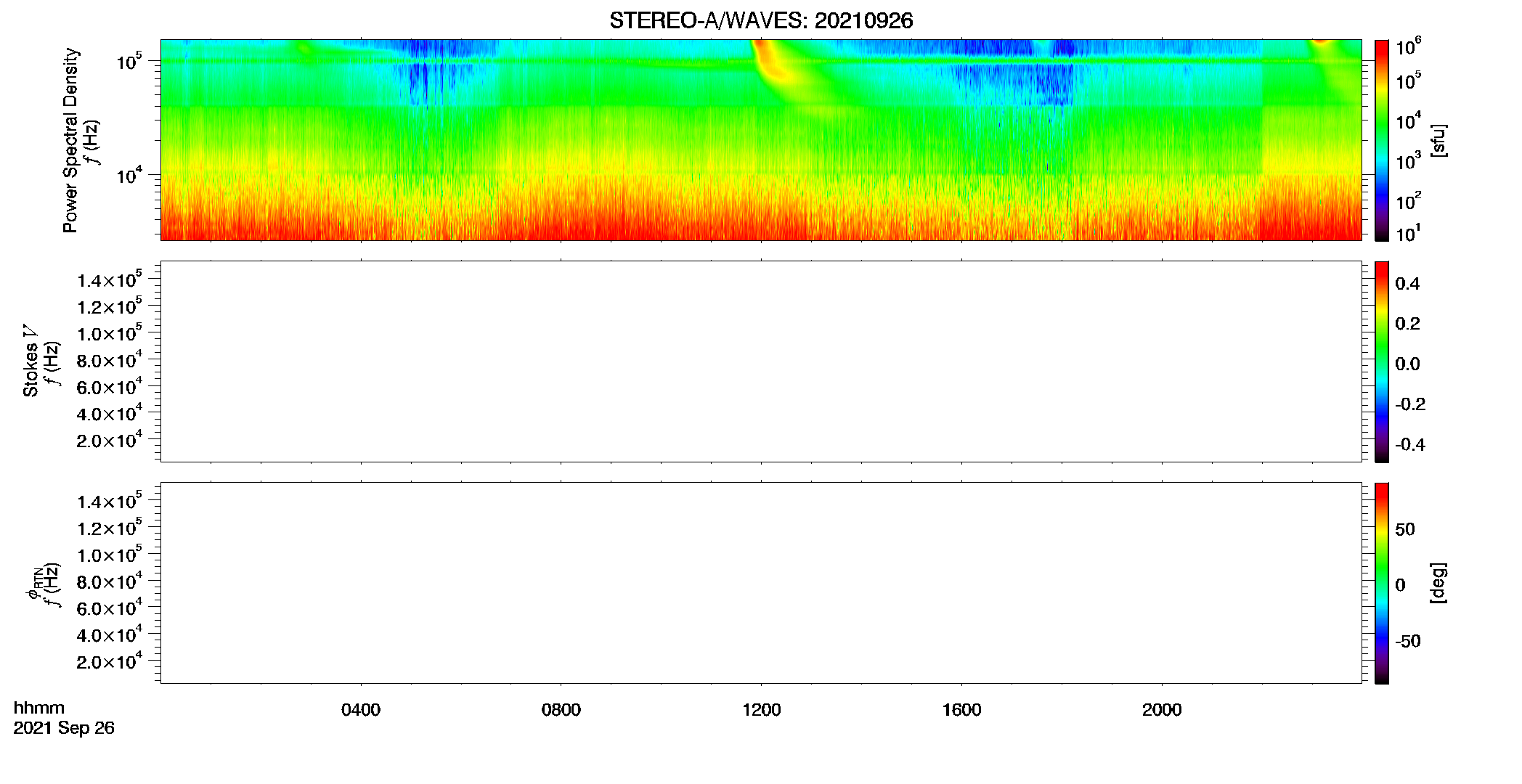Click the 0800 time axis label
The image size is (1522, 784).
point(561,710)
